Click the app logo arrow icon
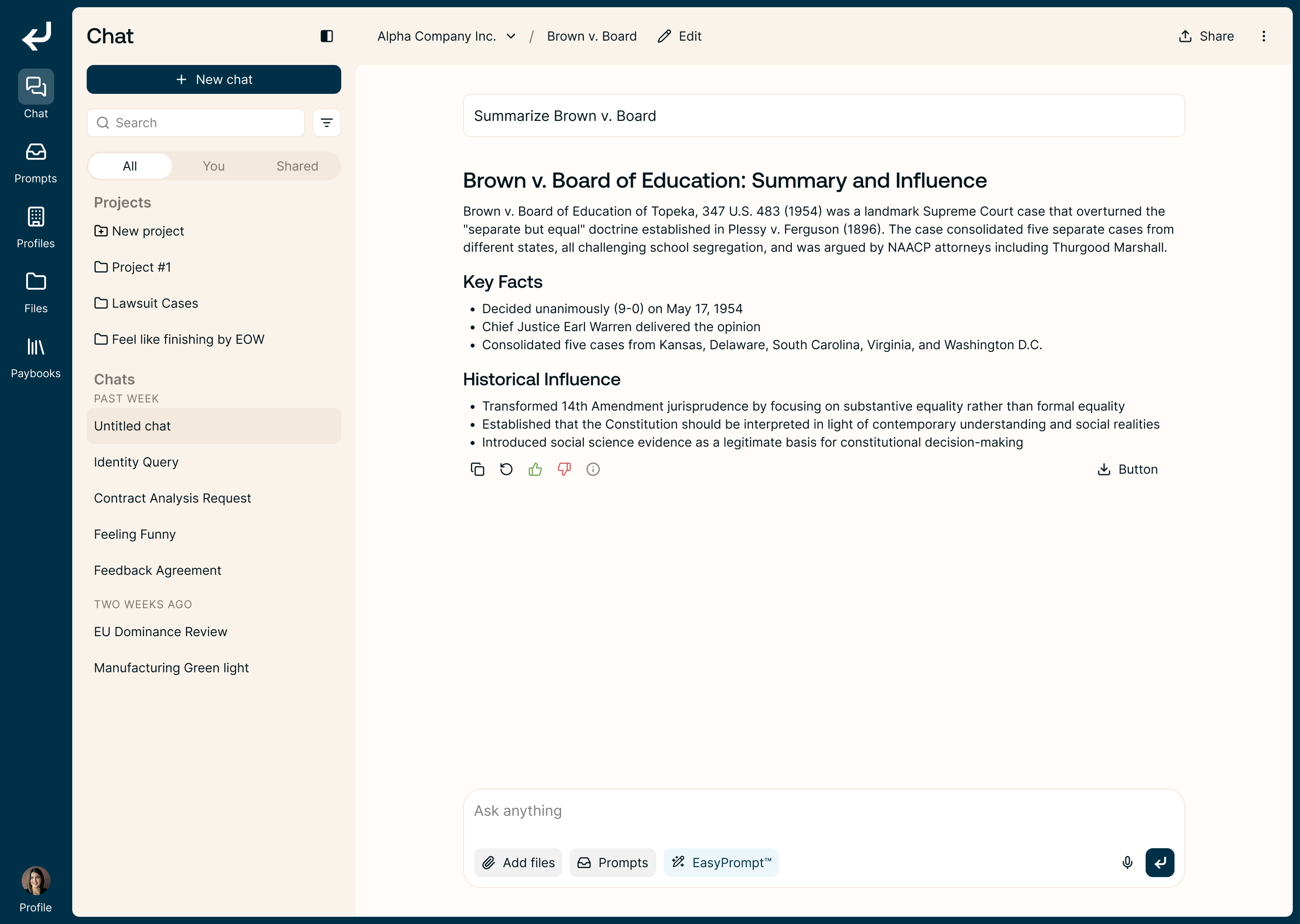 pos(36,36)
